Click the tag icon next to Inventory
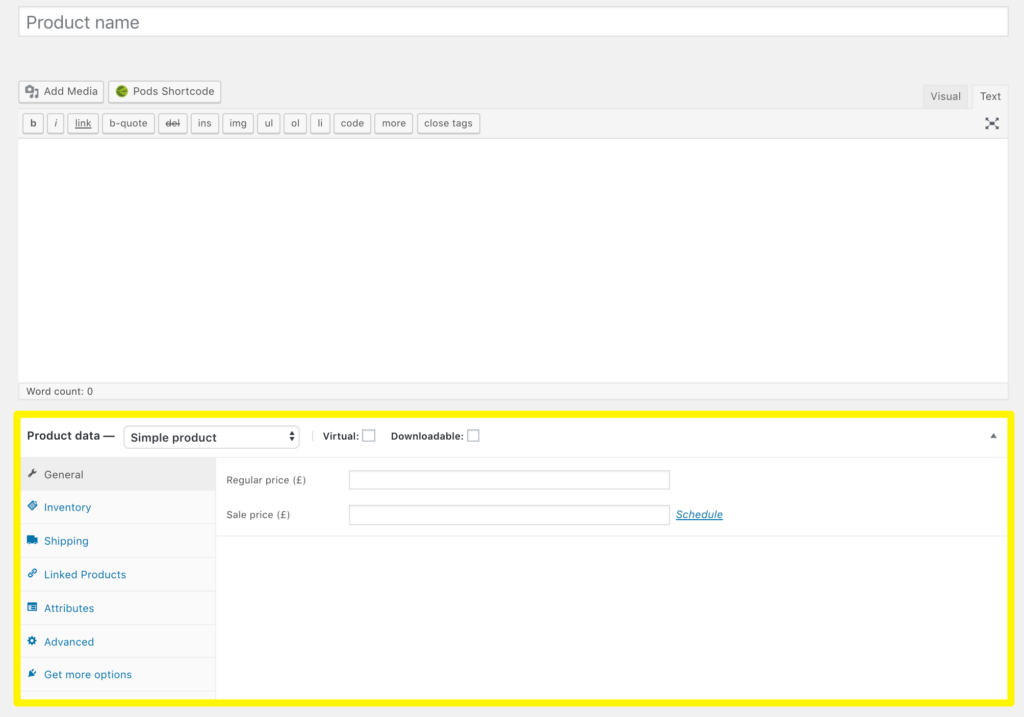 coord(33,507)
